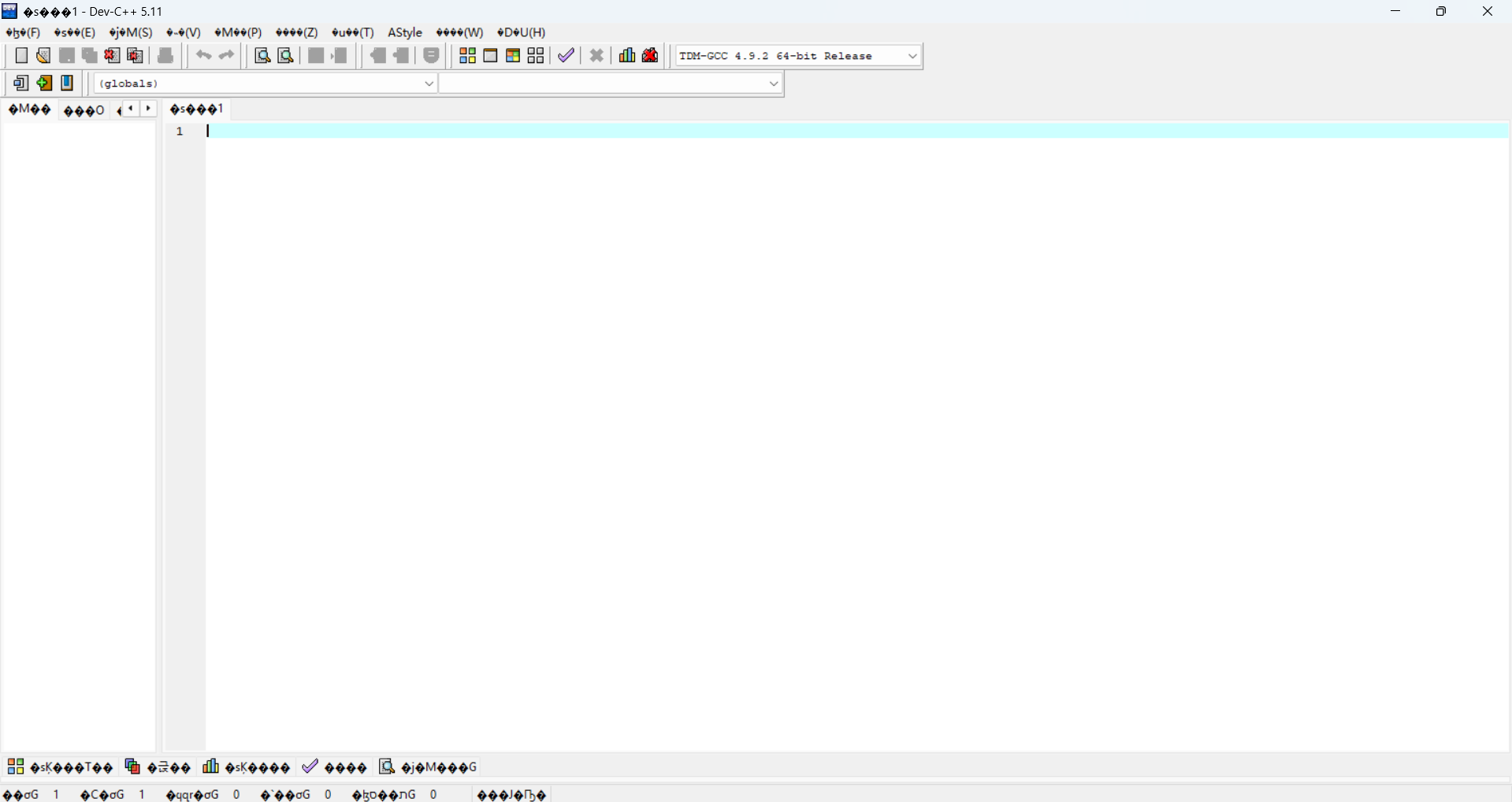Click the arrow-and-gray-square icon left of the arrow-block pair
This screenshot has width=1512, height=802.
pos(340,55)
